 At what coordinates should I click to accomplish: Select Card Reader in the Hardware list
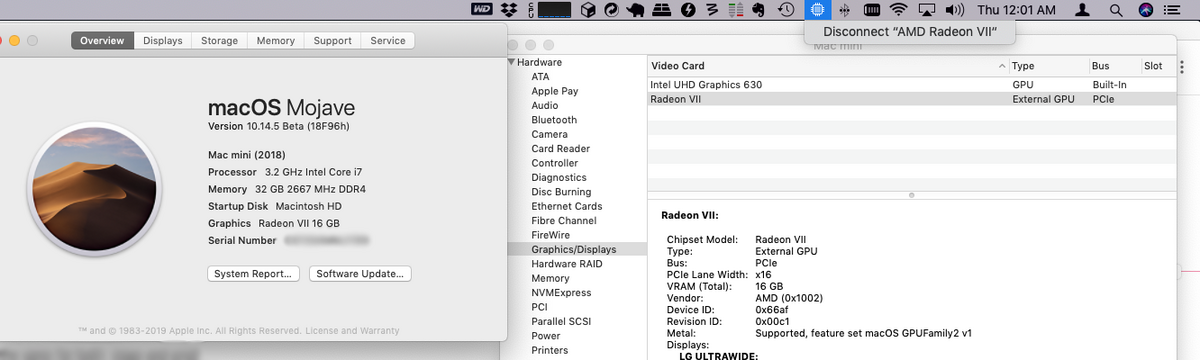pos(560,149)
